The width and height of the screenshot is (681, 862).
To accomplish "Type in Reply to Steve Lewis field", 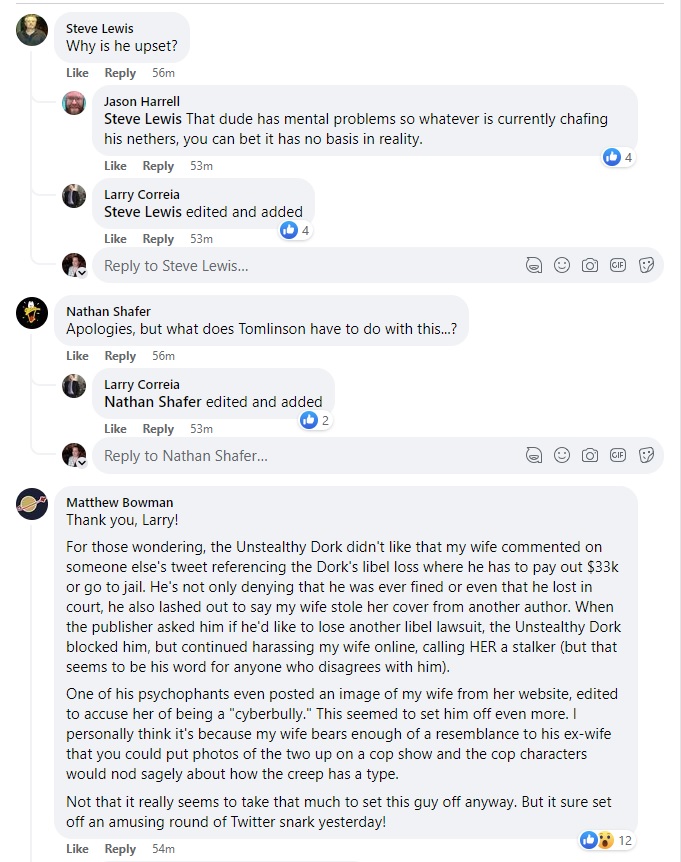I will pos(300,265).
